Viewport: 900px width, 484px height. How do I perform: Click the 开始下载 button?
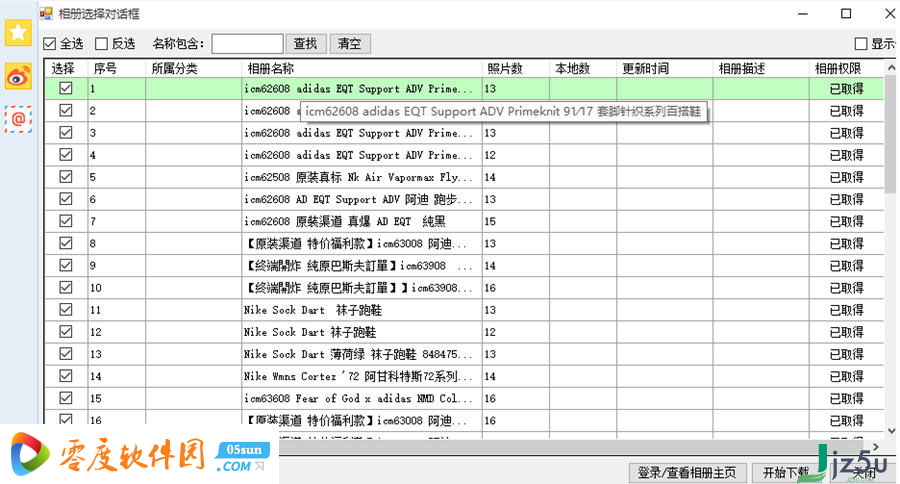point(786,473)
